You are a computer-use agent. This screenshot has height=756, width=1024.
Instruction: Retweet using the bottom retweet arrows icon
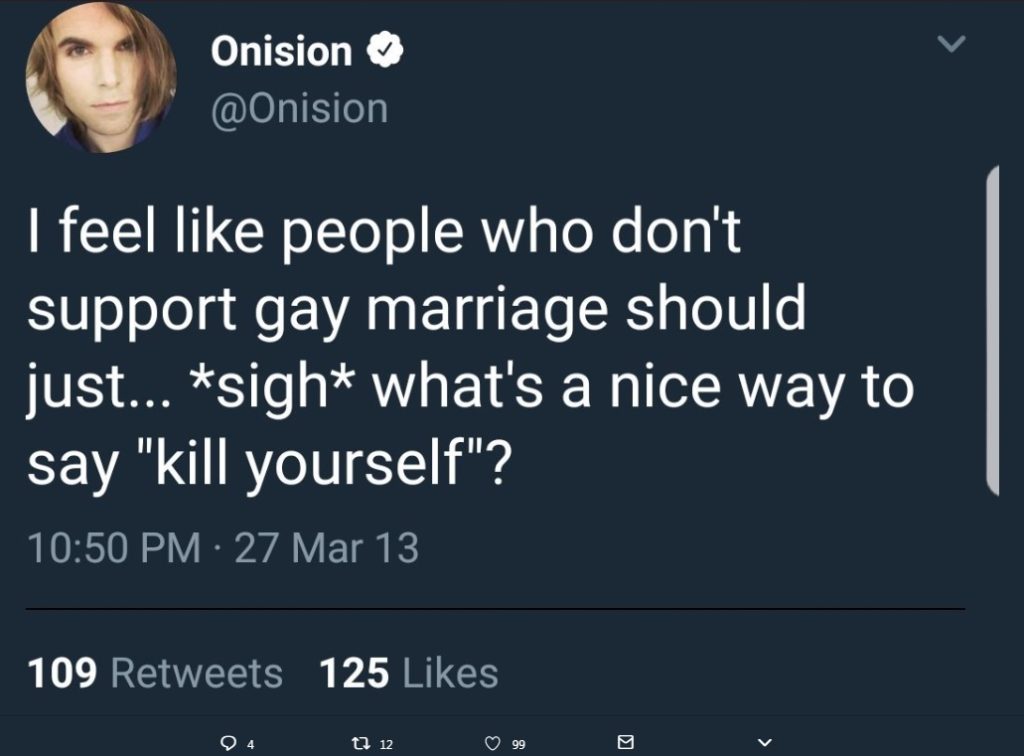pos(361,743)
